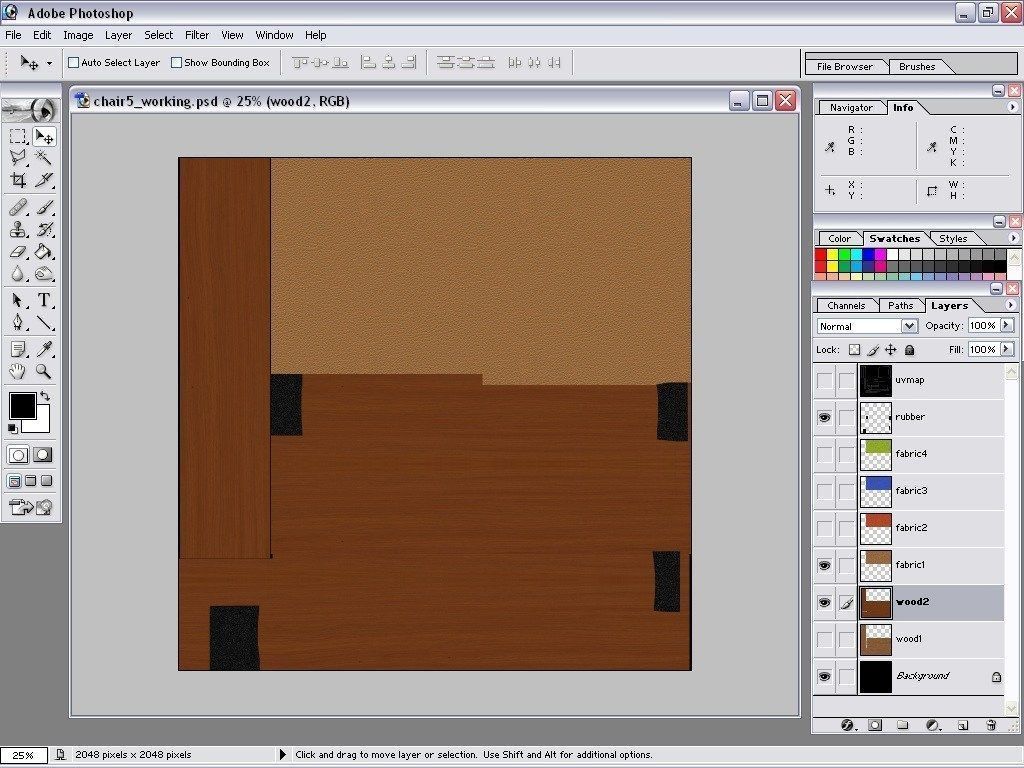Open the Layer menu
Viewport: 1024px width, 768px height.
coord(118,35)
